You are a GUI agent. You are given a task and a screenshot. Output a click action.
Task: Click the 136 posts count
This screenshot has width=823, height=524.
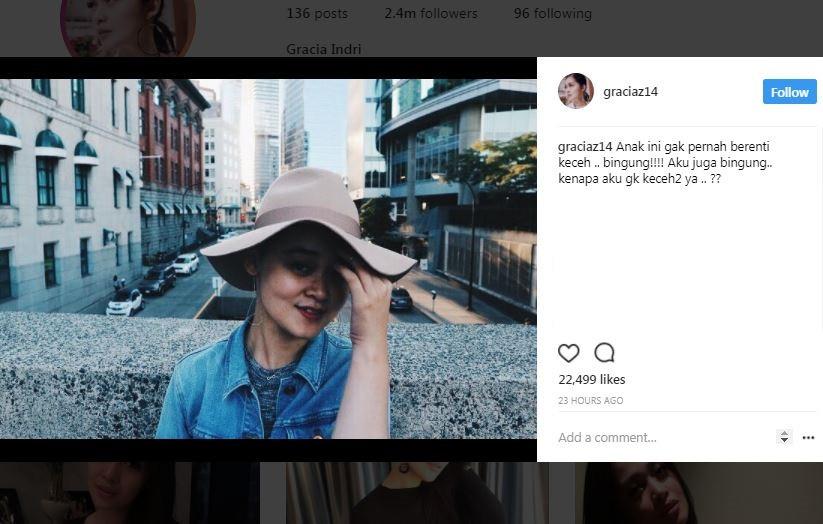coord(316,14)
